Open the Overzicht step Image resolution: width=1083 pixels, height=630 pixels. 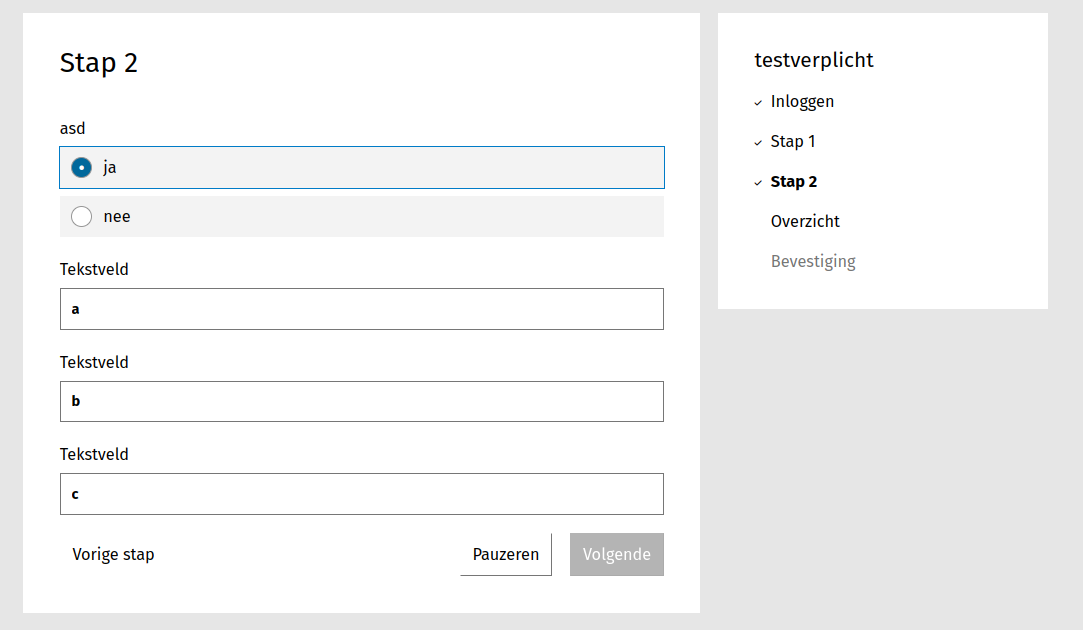(805, 221)
